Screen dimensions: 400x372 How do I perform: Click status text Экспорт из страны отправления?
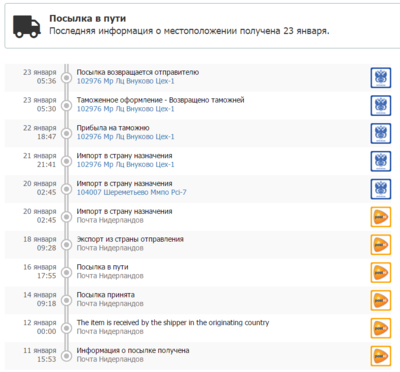coord(130,239)
